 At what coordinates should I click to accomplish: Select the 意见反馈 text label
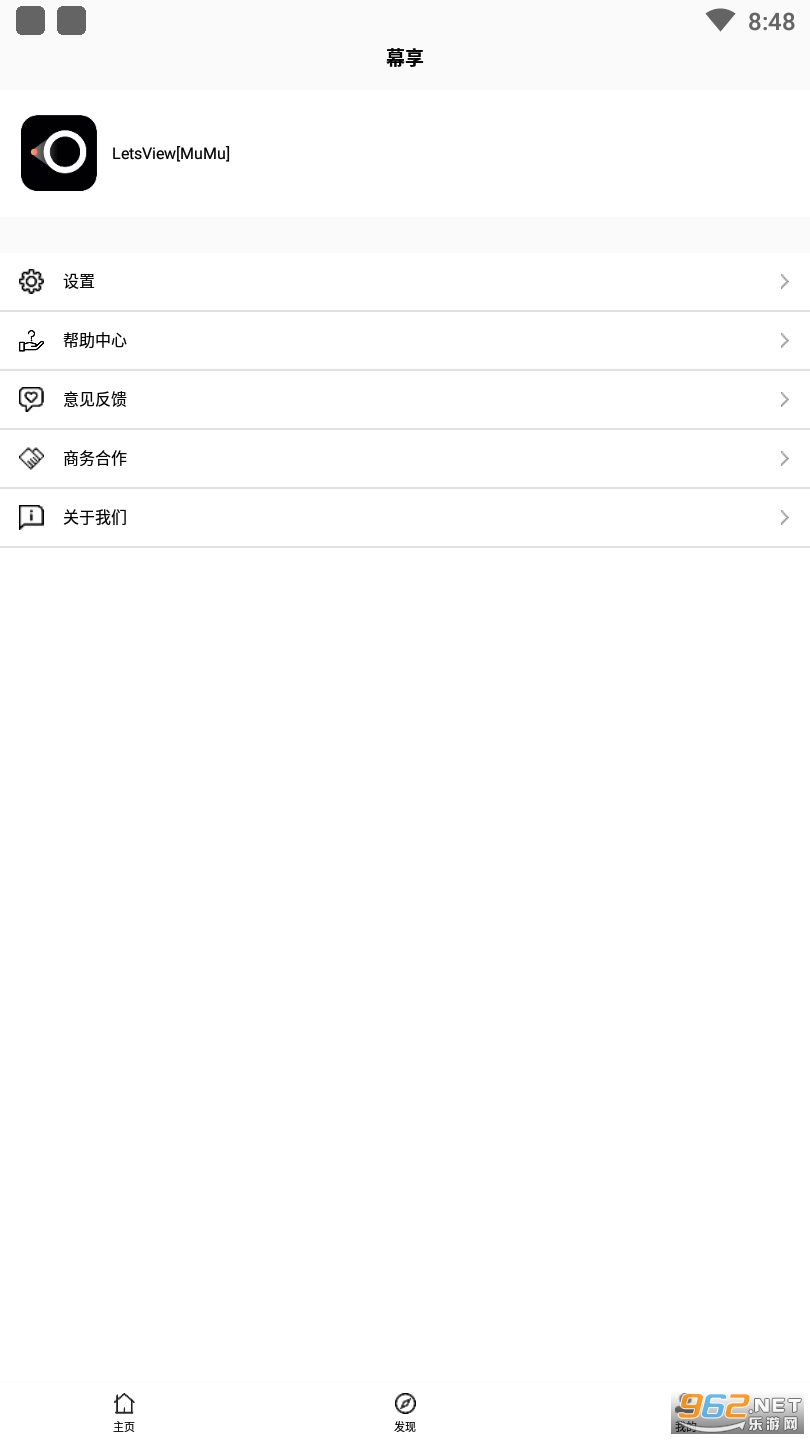95,400
